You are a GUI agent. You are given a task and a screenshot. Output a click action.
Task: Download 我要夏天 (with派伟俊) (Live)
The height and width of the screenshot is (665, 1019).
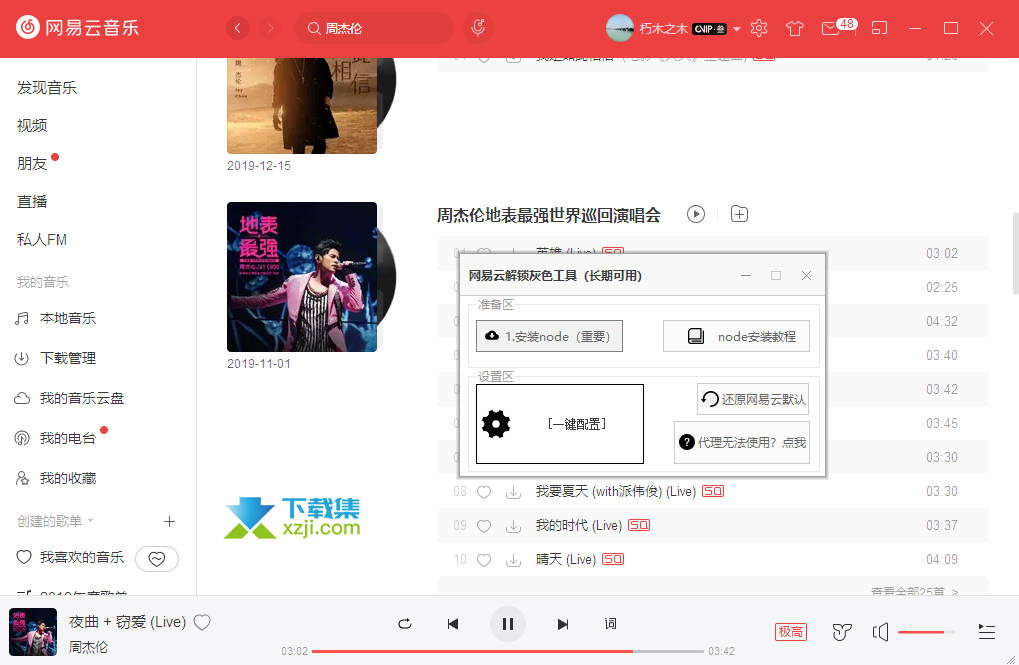pos(513,492)
